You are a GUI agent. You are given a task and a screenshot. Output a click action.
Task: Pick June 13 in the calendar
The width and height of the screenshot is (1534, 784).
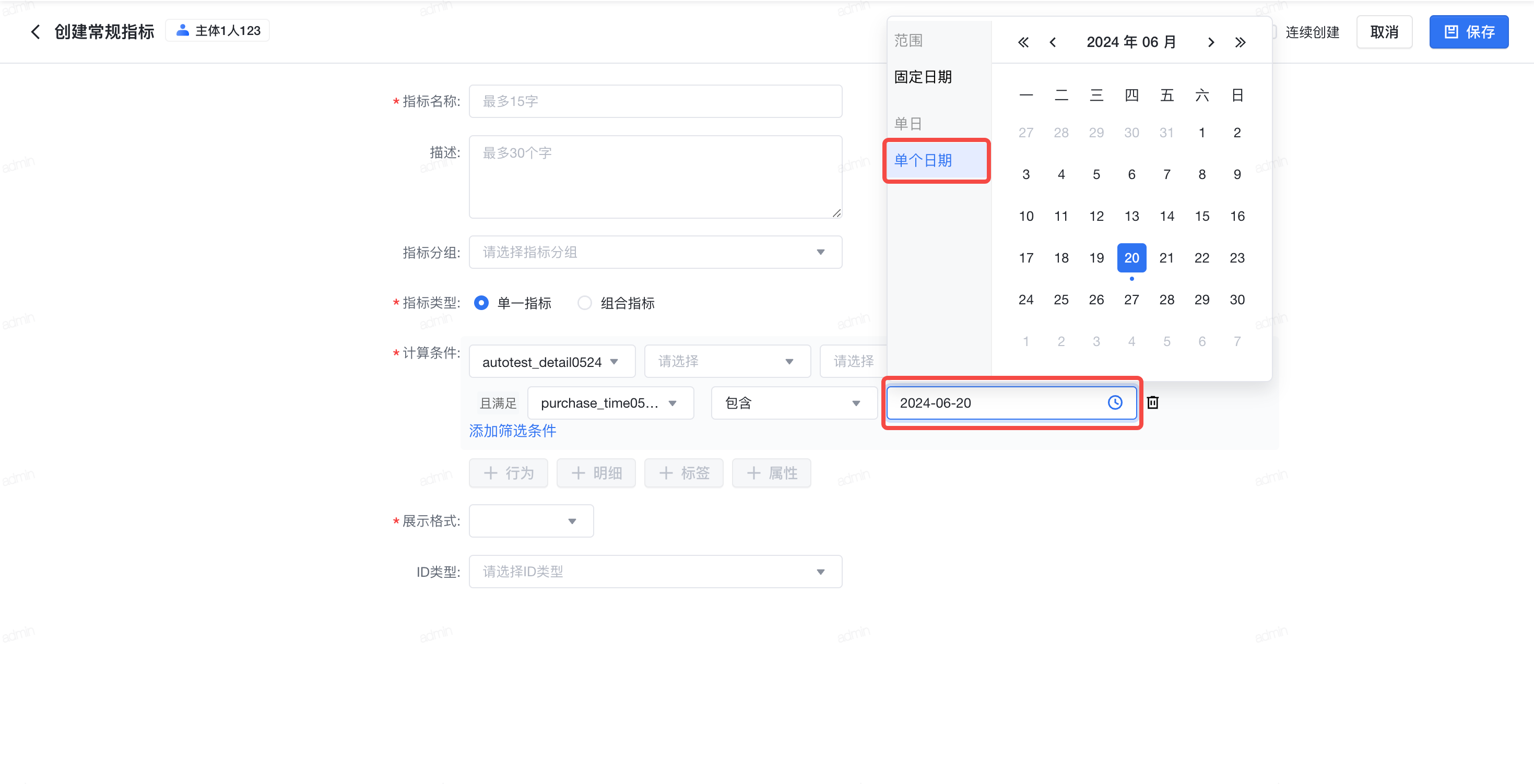(x=1131, y=216)
